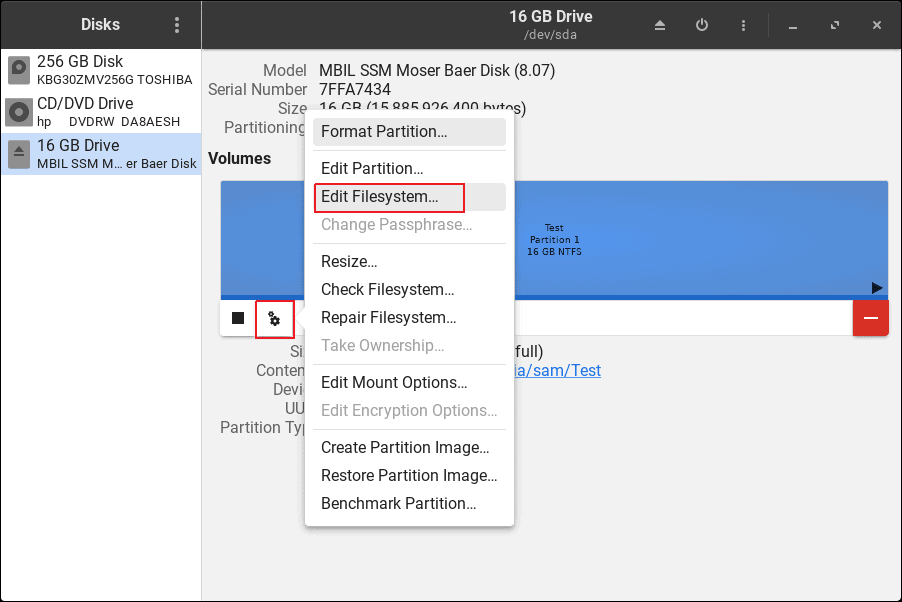902x602 pixels.
Task: Select Restore Partition Image…
Action: coord(409,475)
